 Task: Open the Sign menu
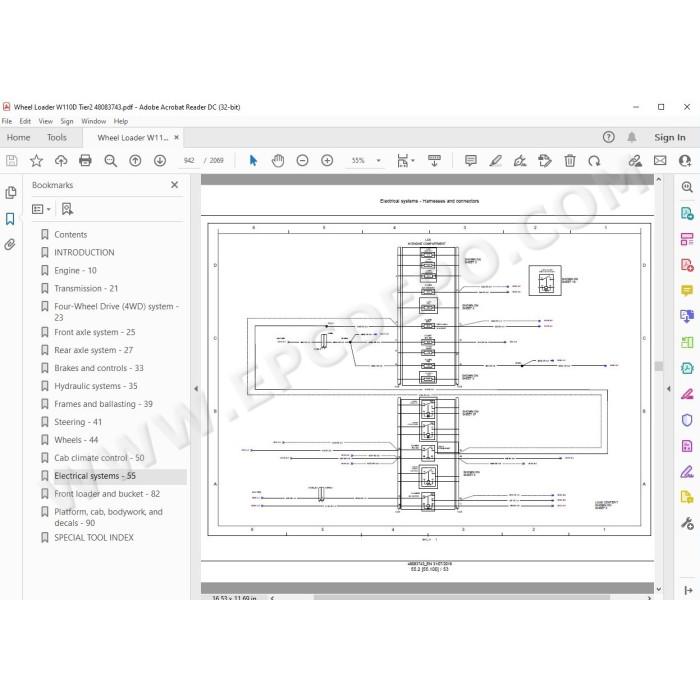pos(67,121)
